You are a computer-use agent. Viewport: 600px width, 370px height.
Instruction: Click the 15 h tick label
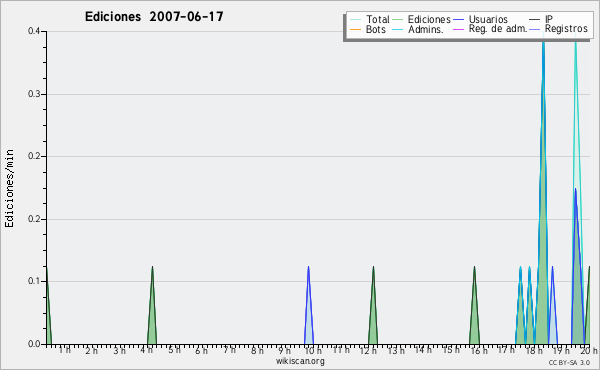pyautogui.click(x=451, y=350)
